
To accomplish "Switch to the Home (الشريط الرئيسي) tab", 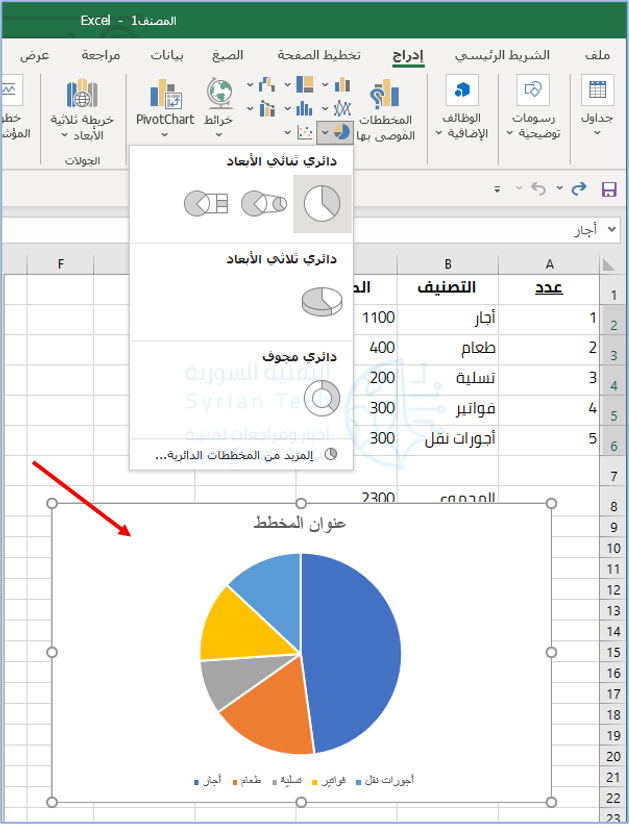I will coord(502,55).
